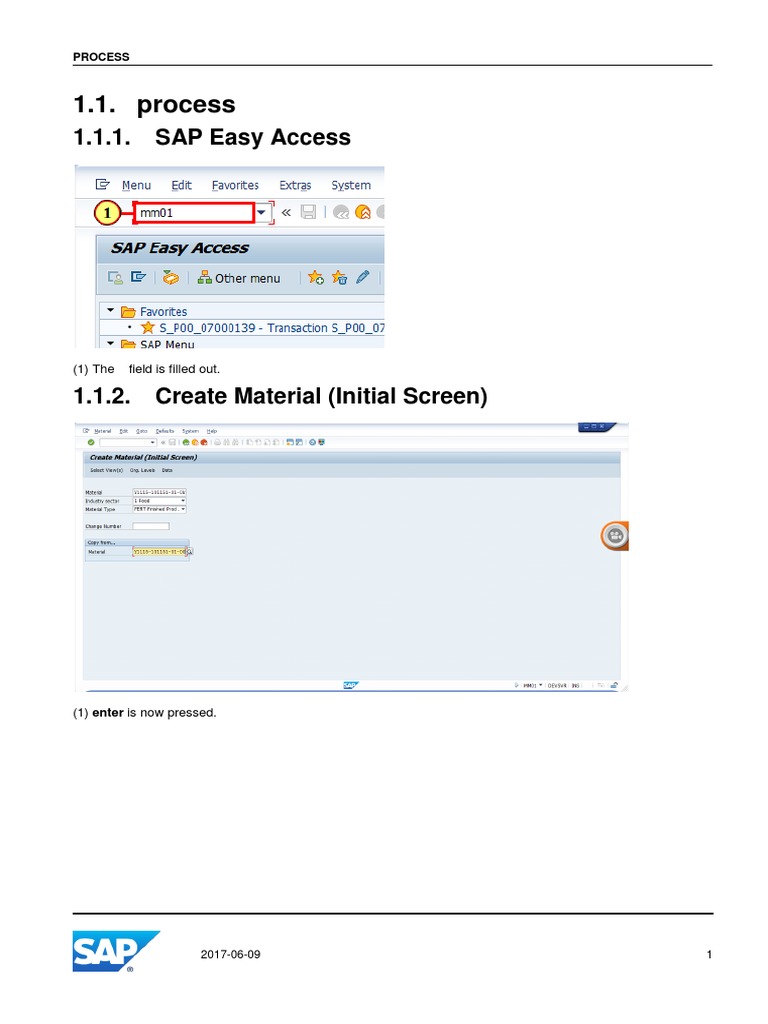The height and width of the screenshot is (1024, 768).
Task: Click the OEVSVR server name in status bar
Action: coord(556,686)
